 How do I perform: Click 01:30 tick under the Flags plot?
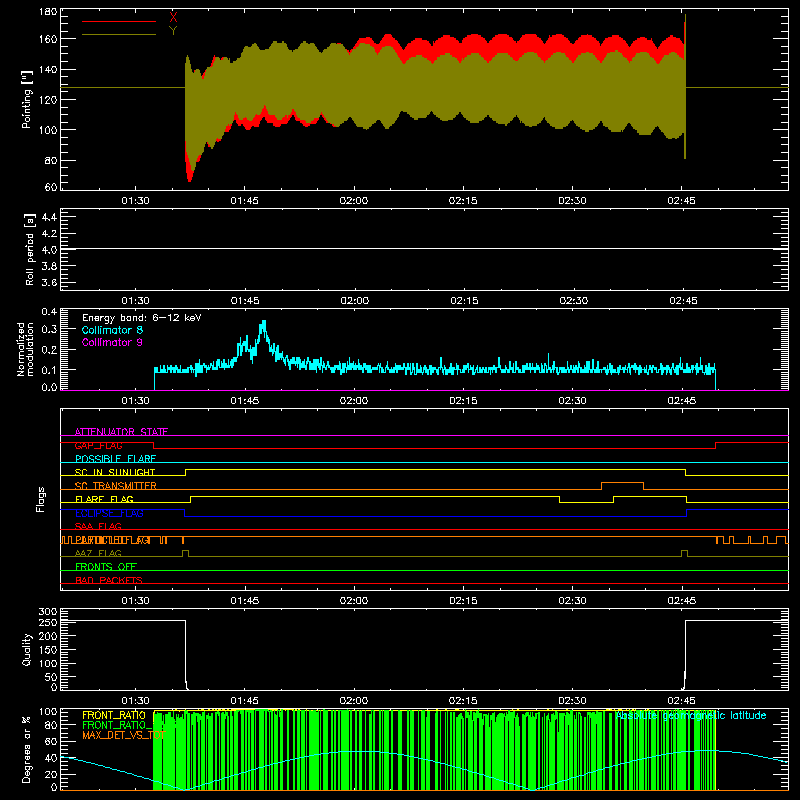[x=135, y=601]
